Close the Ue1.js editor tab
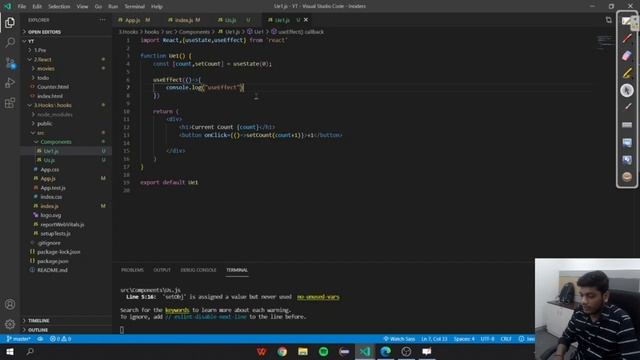The height and width of the screenshot is (360, 640). pyautogui.click(x=306, y=20)
